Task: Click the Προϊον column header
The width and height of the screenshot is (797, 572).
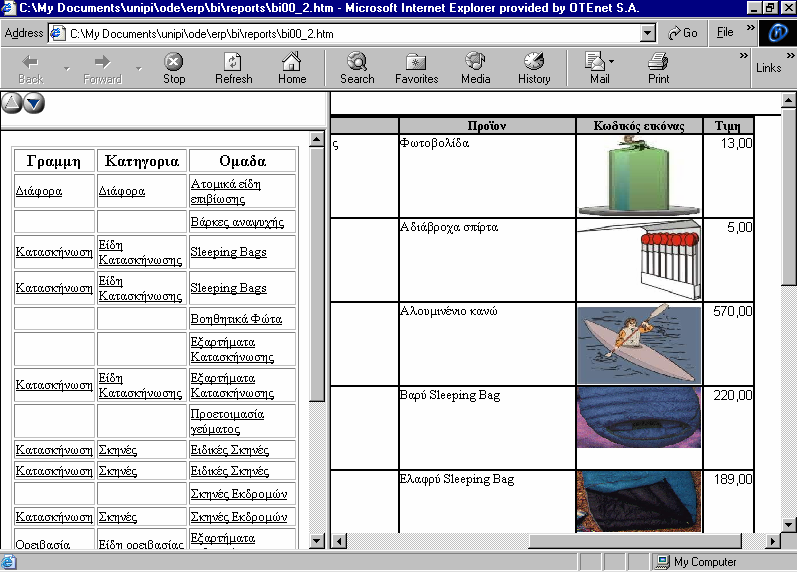Action: click(487, 126)
